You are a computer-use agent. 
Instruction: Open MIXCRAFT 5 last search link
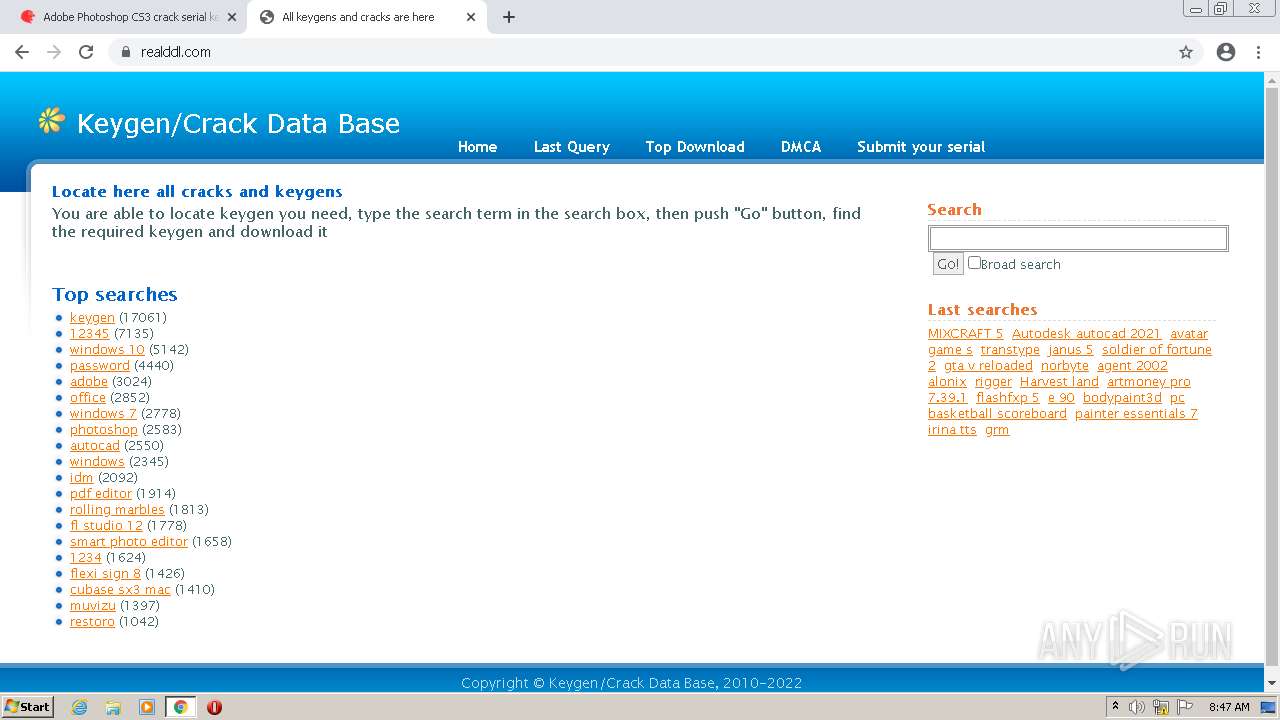(x=965, y=334)
